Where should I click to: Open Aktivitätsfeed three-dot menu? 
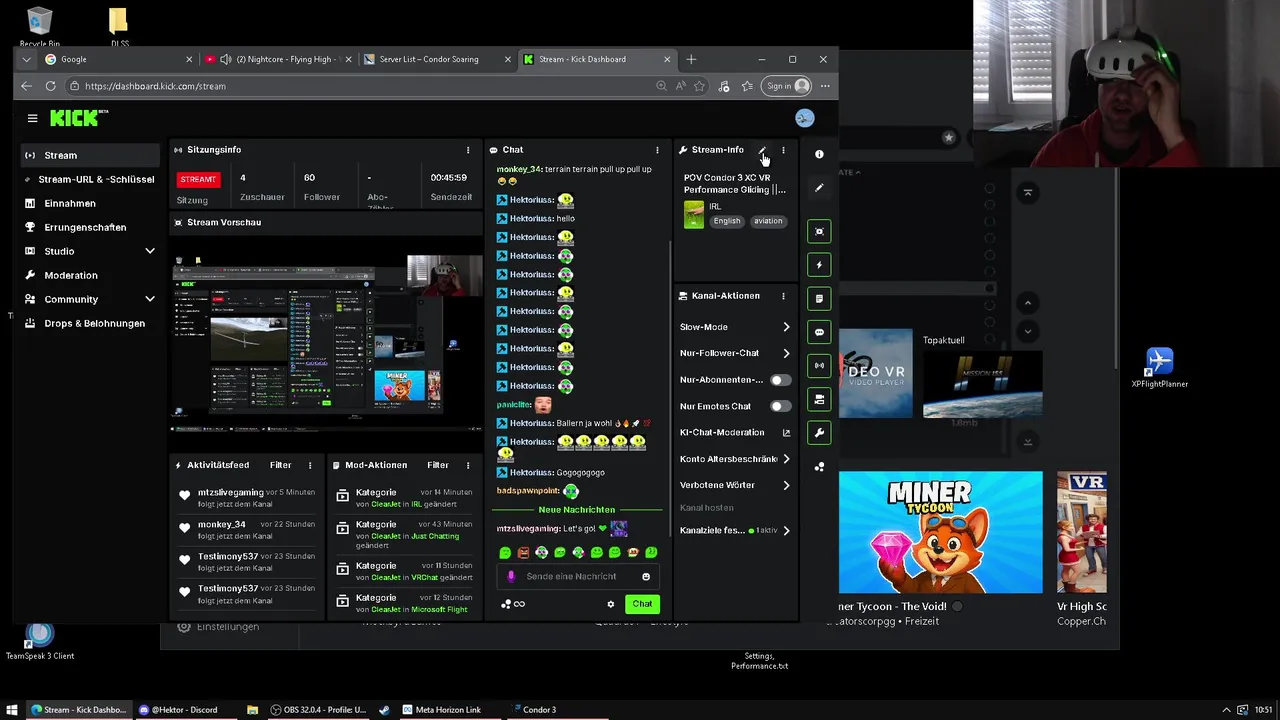[310, 465]
